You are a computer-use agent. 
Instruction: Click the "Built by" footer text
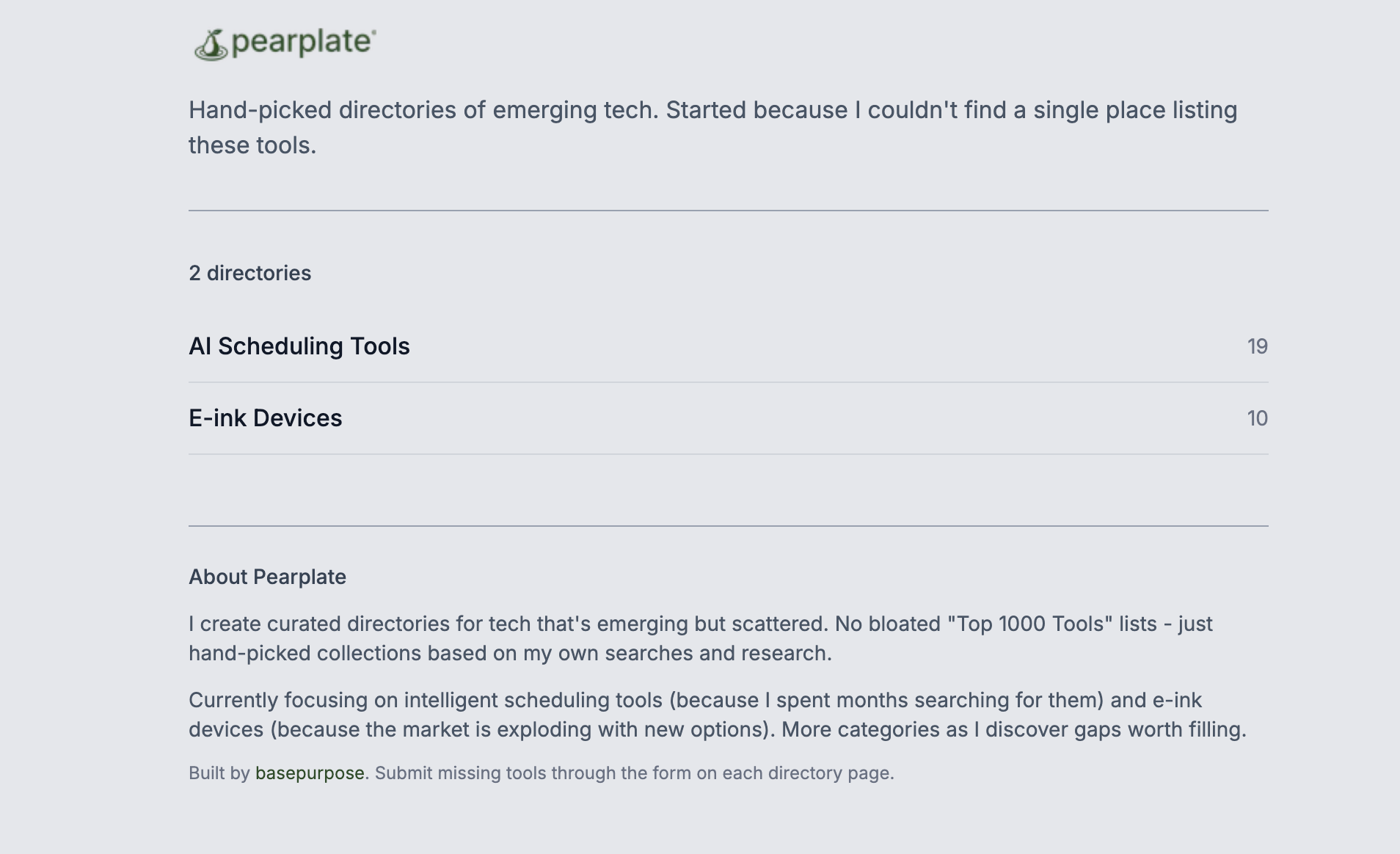click(219, 773)
